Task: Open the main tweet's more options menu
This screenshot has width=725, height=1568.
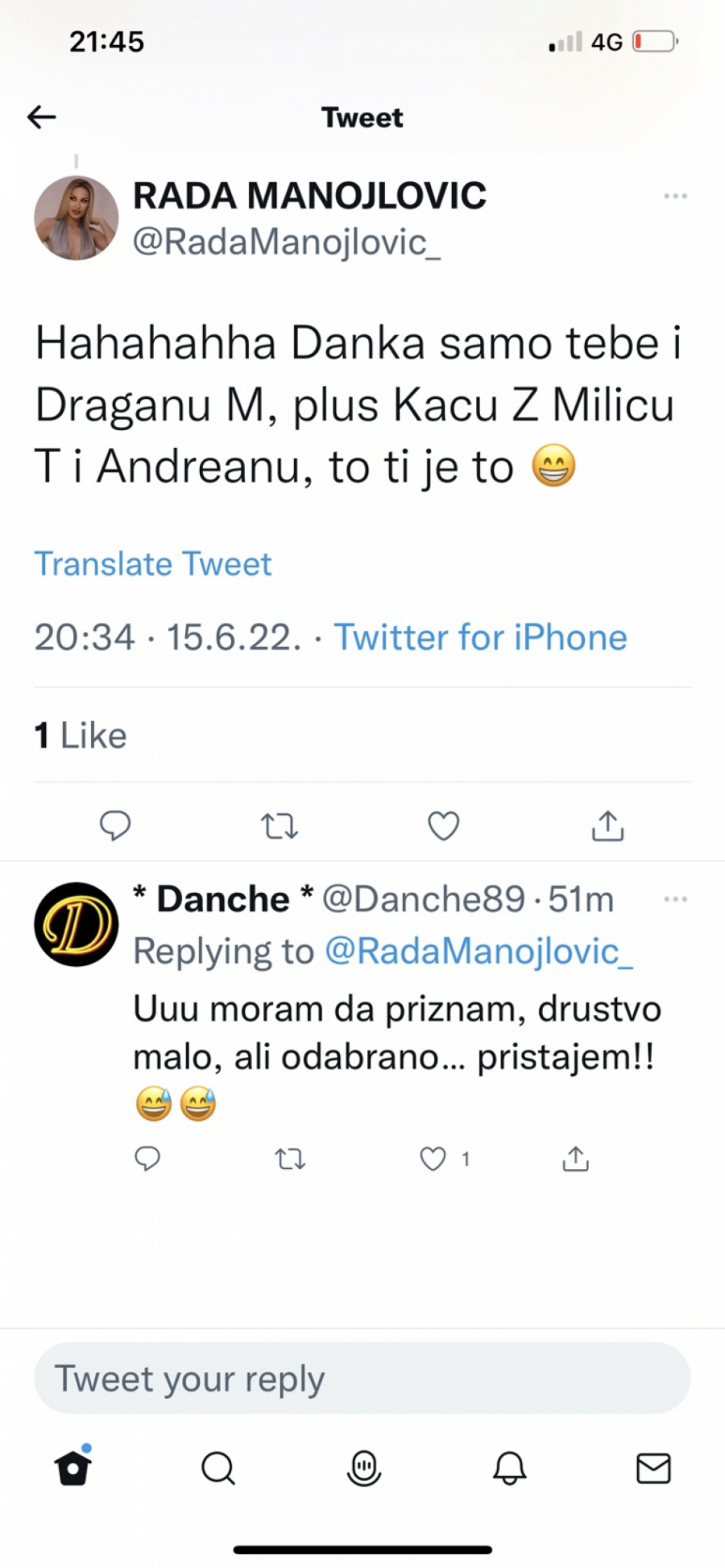Action: (675, 196)
